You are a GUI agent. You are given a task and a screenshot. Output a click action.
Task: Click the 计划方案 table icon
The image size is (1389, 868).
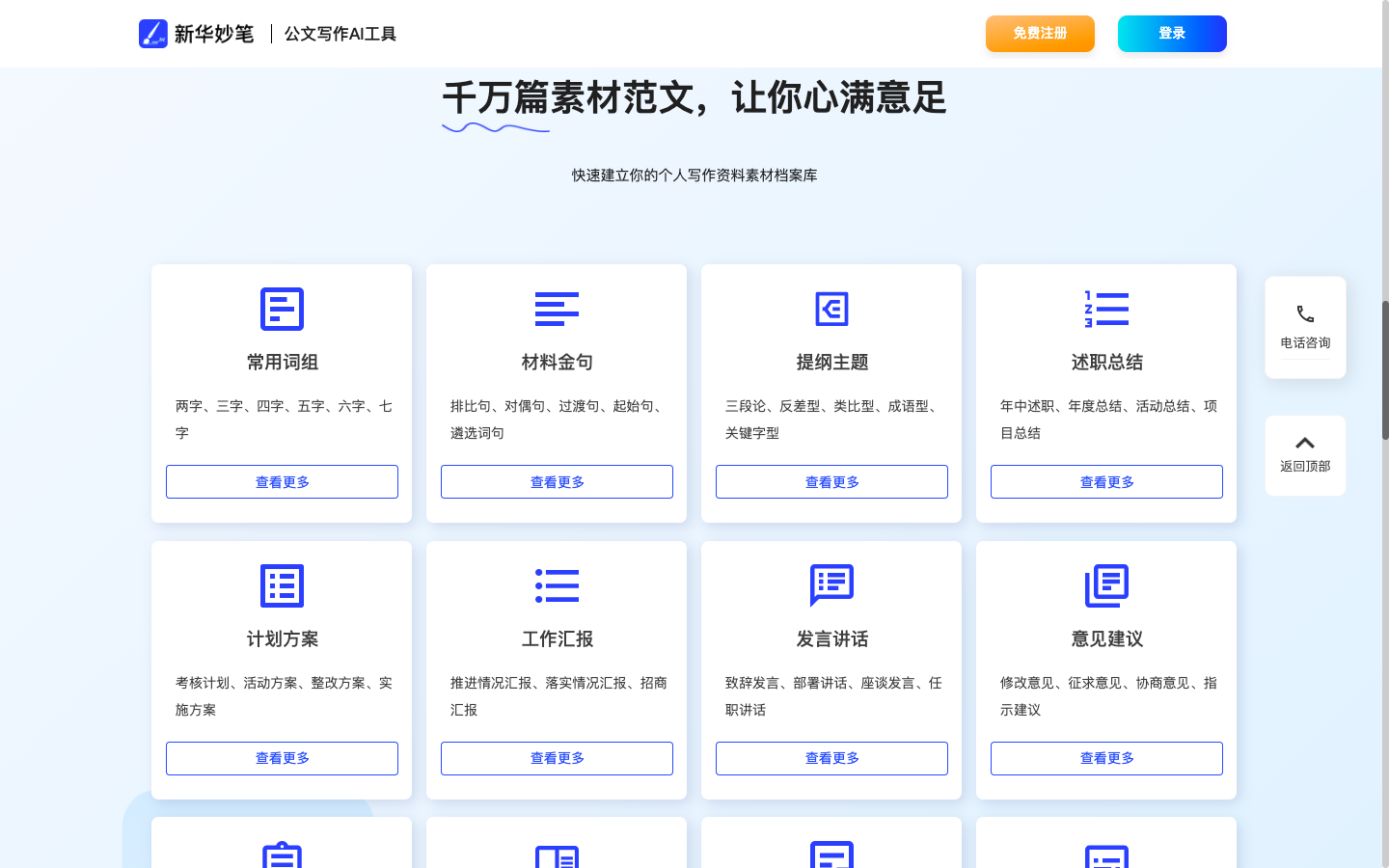point(282,585)
